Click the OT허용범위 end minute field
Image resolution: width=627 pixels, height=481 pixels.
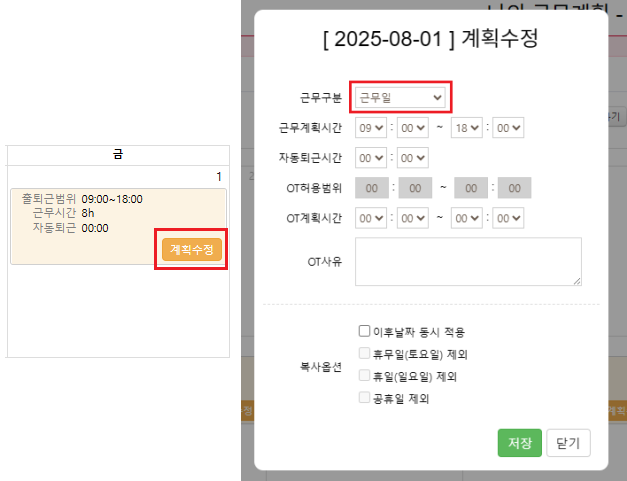coord(514,188)
